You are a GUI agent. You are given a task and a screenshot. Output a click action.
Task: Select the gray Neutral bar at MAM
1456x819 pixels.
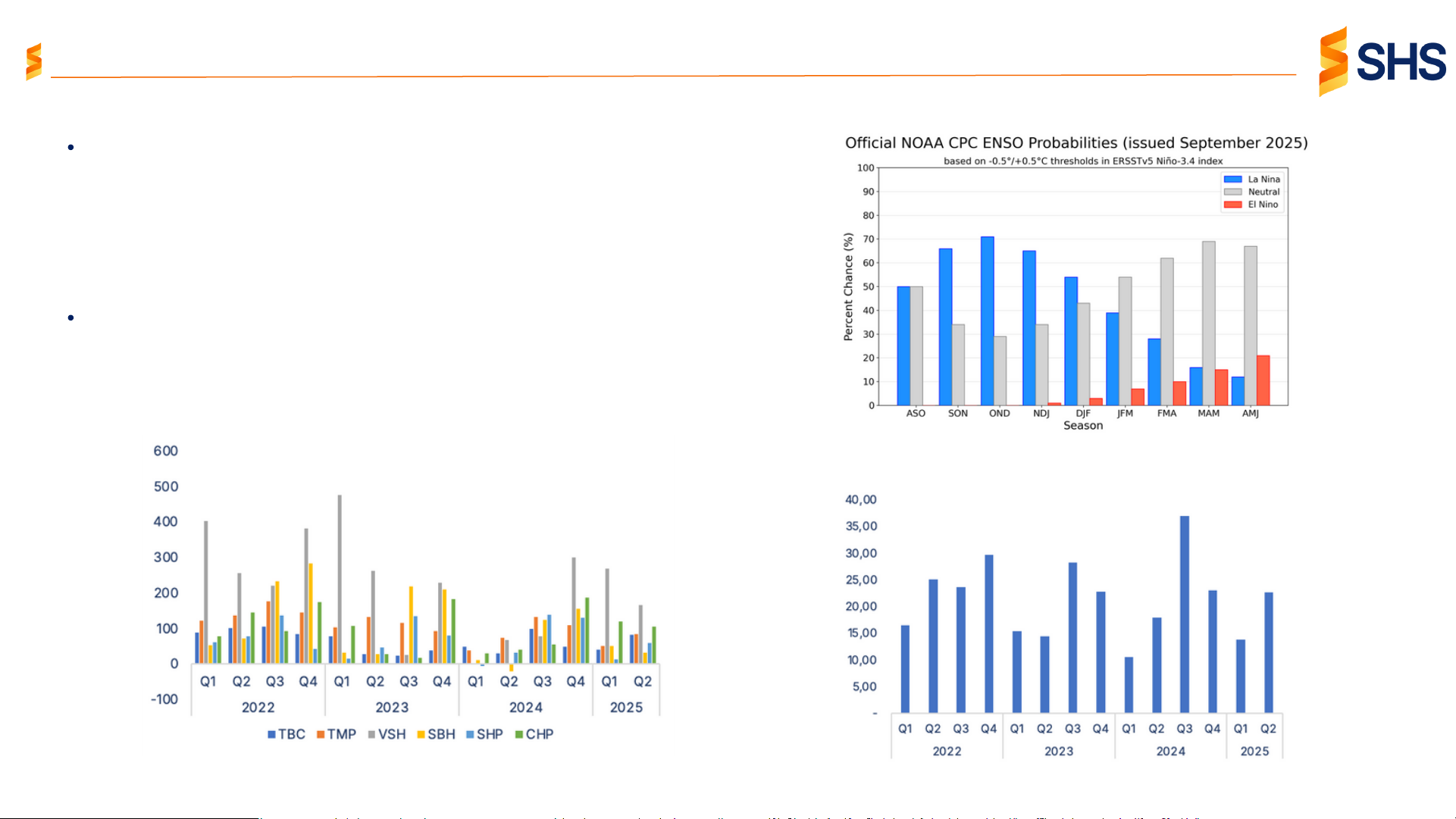pyautogui.click(x=1208, y=324)
